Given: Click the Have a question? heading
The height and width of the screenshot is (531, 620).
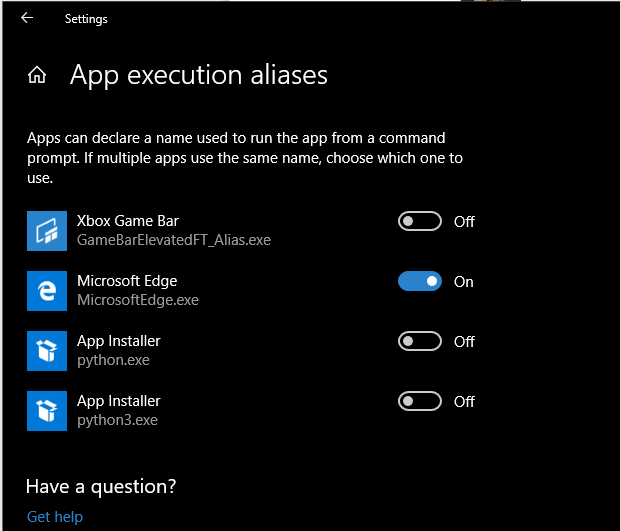Looking at the screenshot, I should point(101,486).
